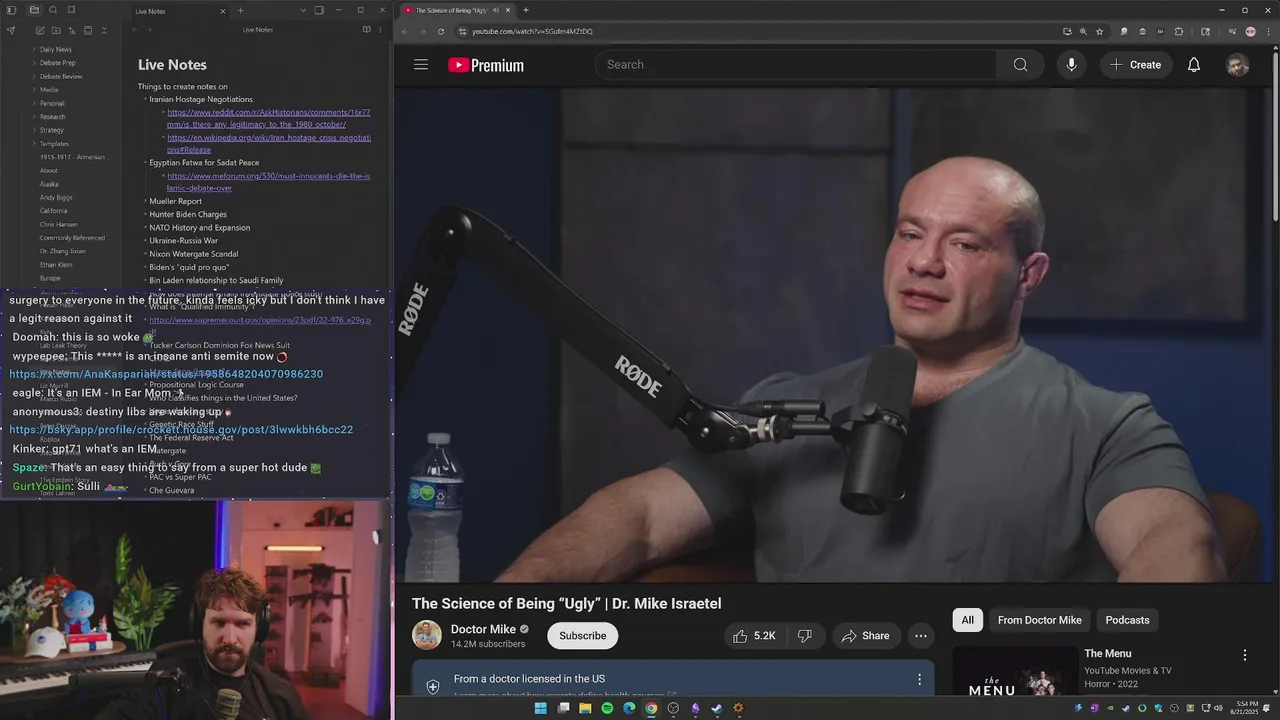Open YouTube hamburger guide menu
The height and width of the screenshot is (720, 1280).
pyautogui.click(x=421, y=65)
